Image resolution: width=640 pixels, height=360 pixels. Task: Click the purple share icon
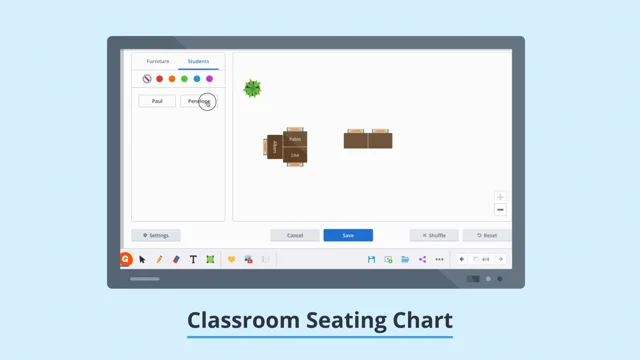click(x=422, y=259)
